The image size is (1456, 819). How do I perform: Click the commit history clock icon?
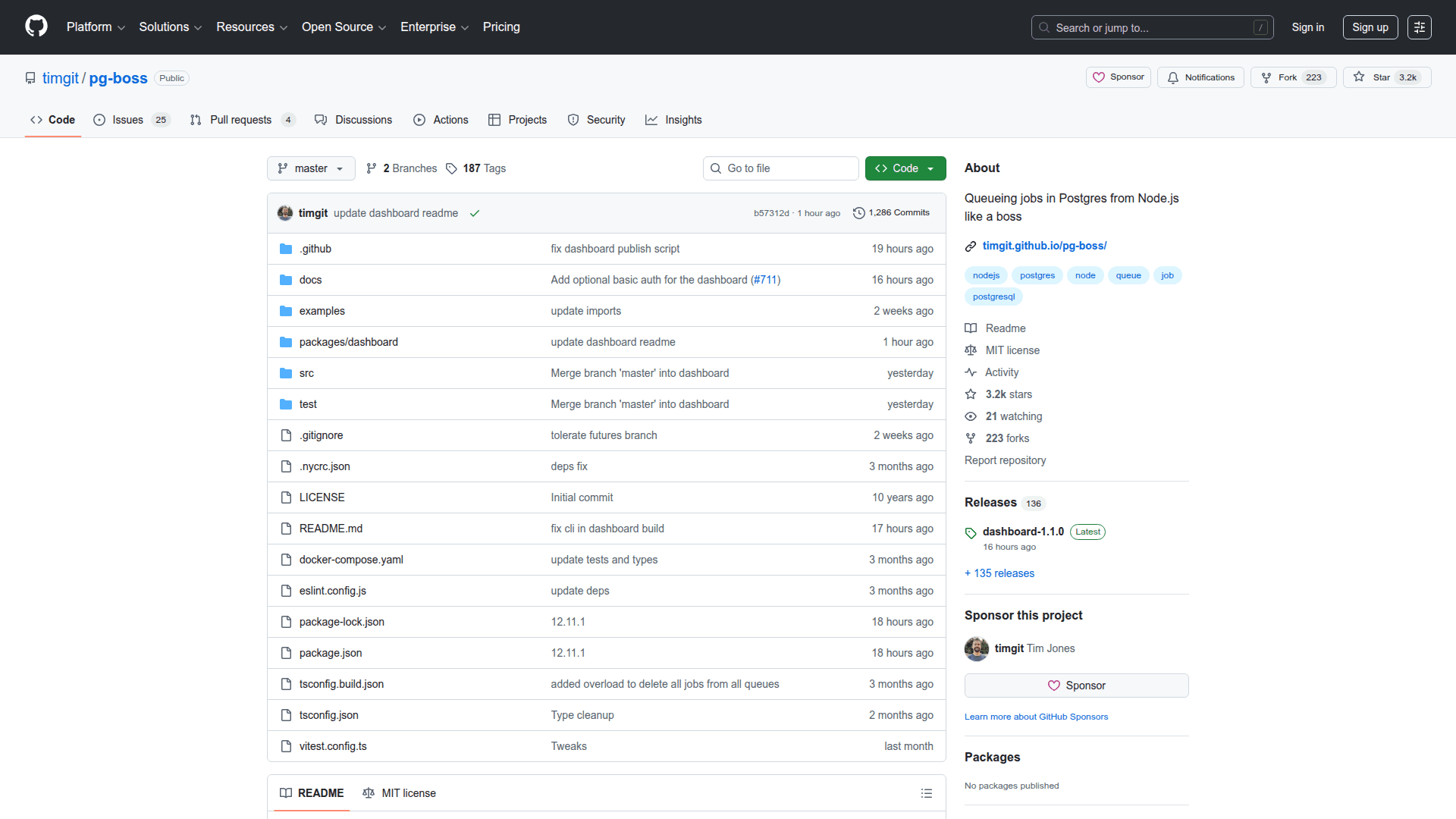tap(858, 213)
